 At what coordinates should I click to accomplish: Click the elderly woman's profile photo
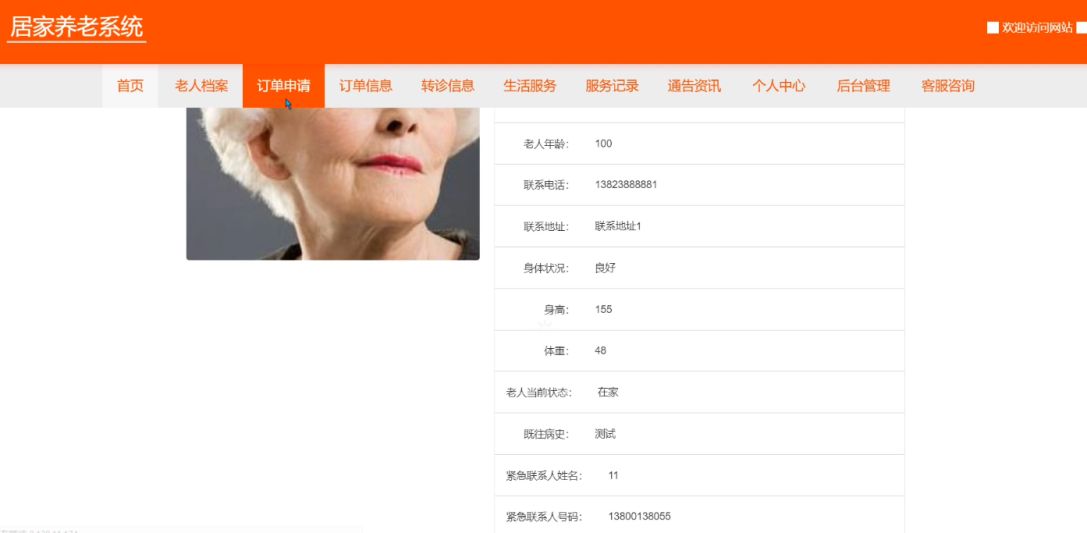point(333,184)
